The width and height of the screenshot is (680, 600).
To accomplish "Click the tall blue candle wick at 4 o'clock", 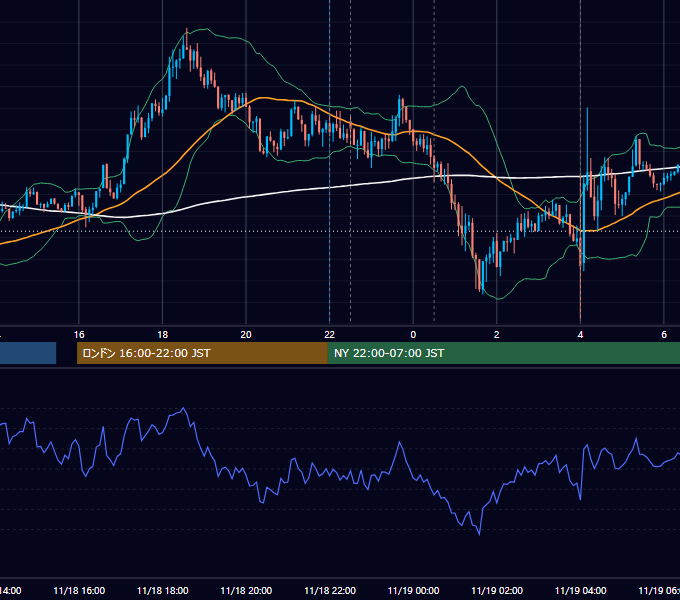I will [x=587, y=139].
